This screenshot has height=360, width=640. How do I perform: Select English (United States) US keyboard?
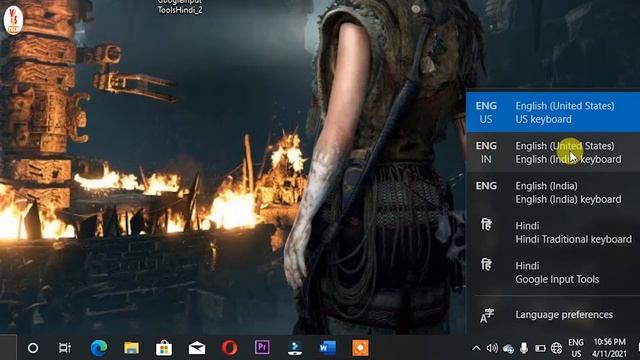pyautogui.click(x=553, y=112)
